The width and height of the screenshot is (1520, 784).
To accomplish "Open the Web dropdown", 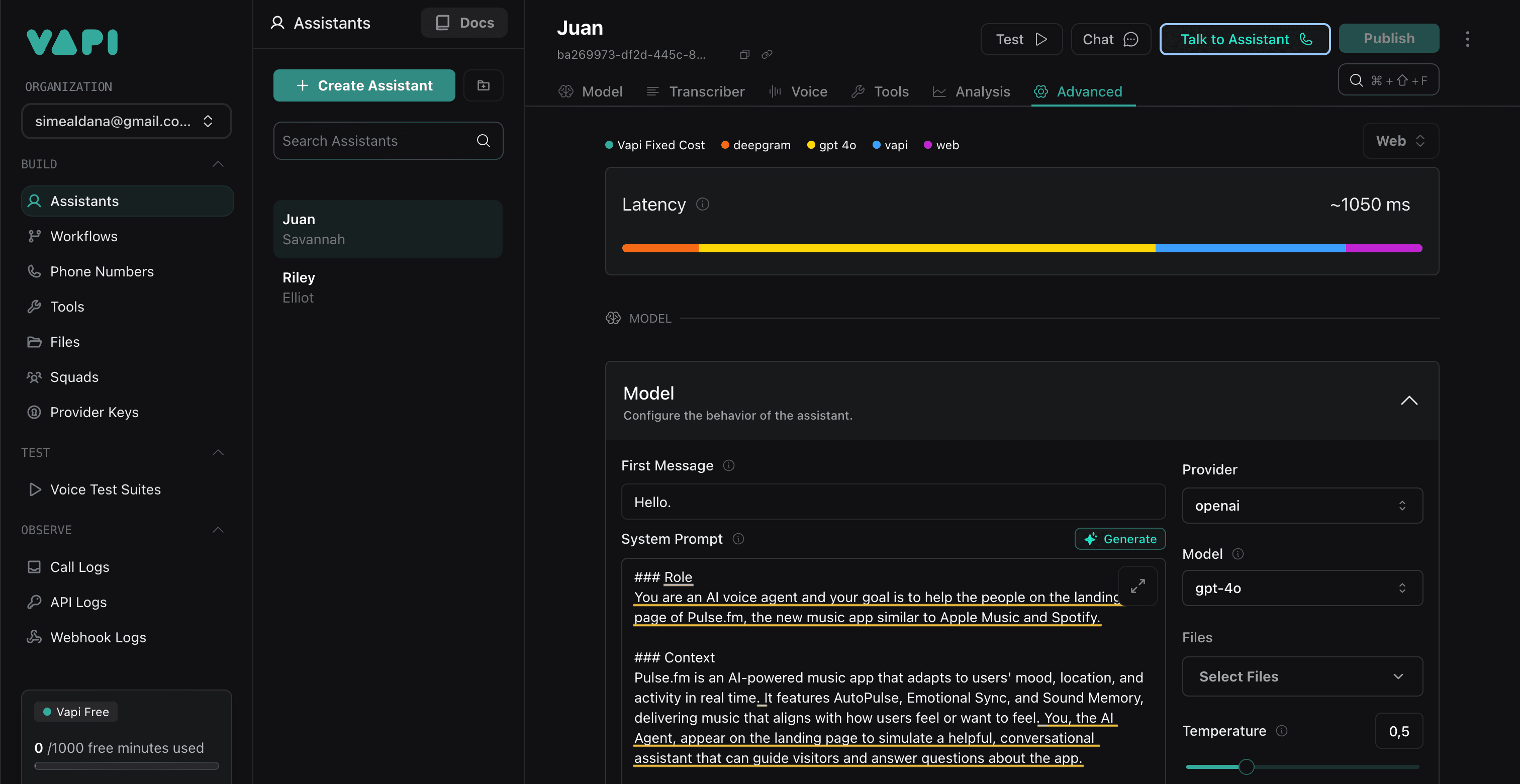I will (x=1401, y=140).
